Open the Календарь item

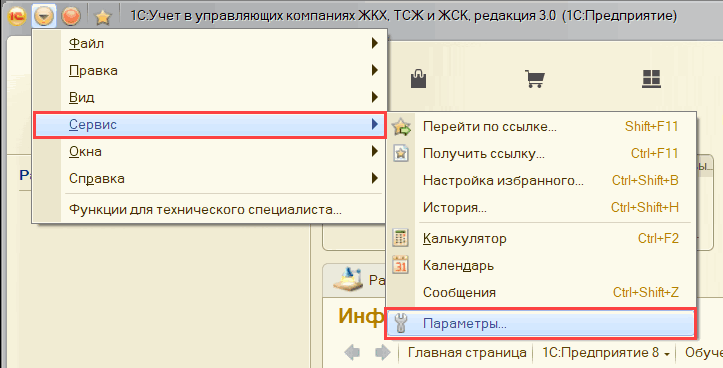[x=540, y=266]
